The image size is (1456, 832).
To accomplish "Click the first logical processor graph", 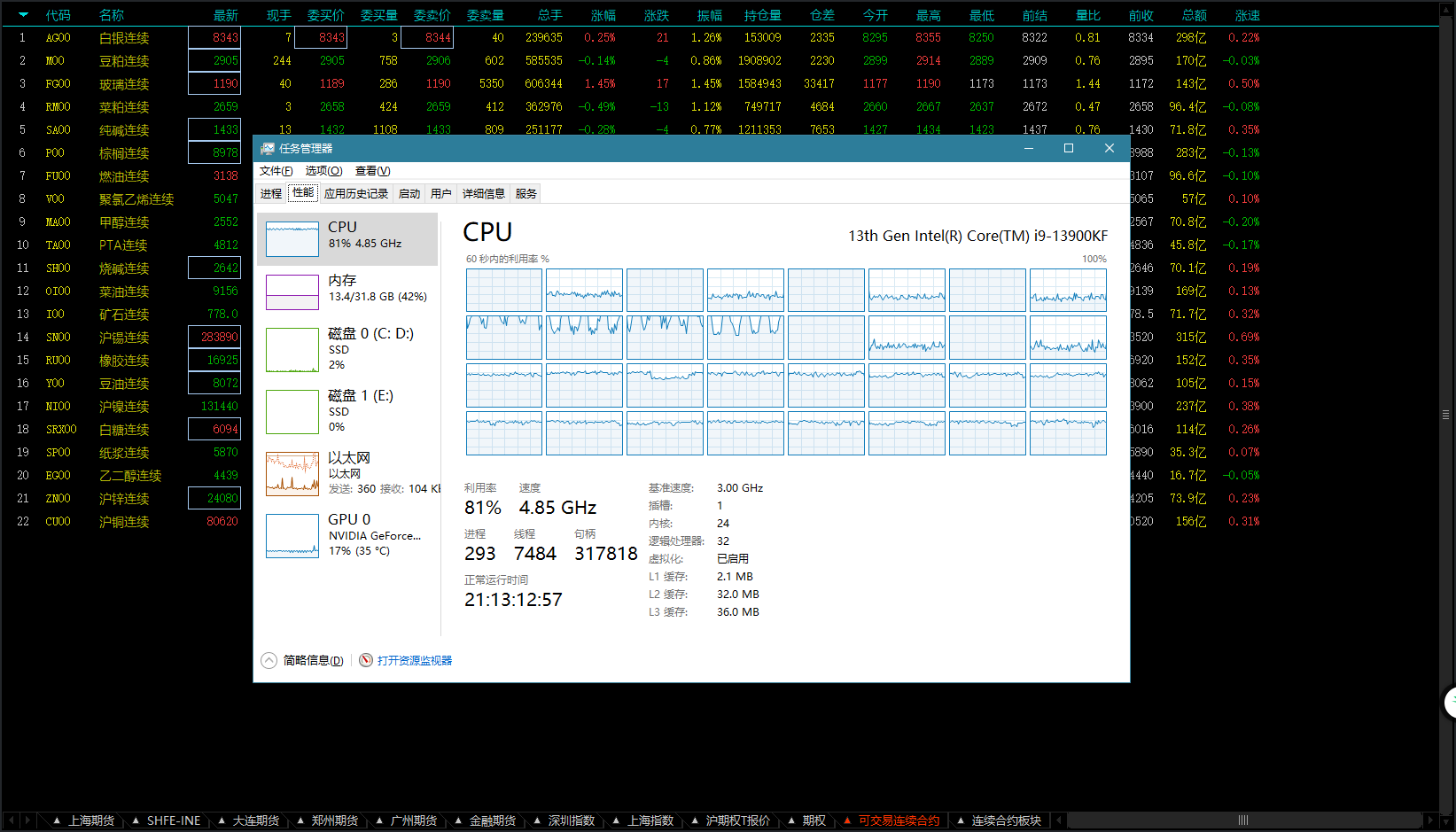I will 504,291.
